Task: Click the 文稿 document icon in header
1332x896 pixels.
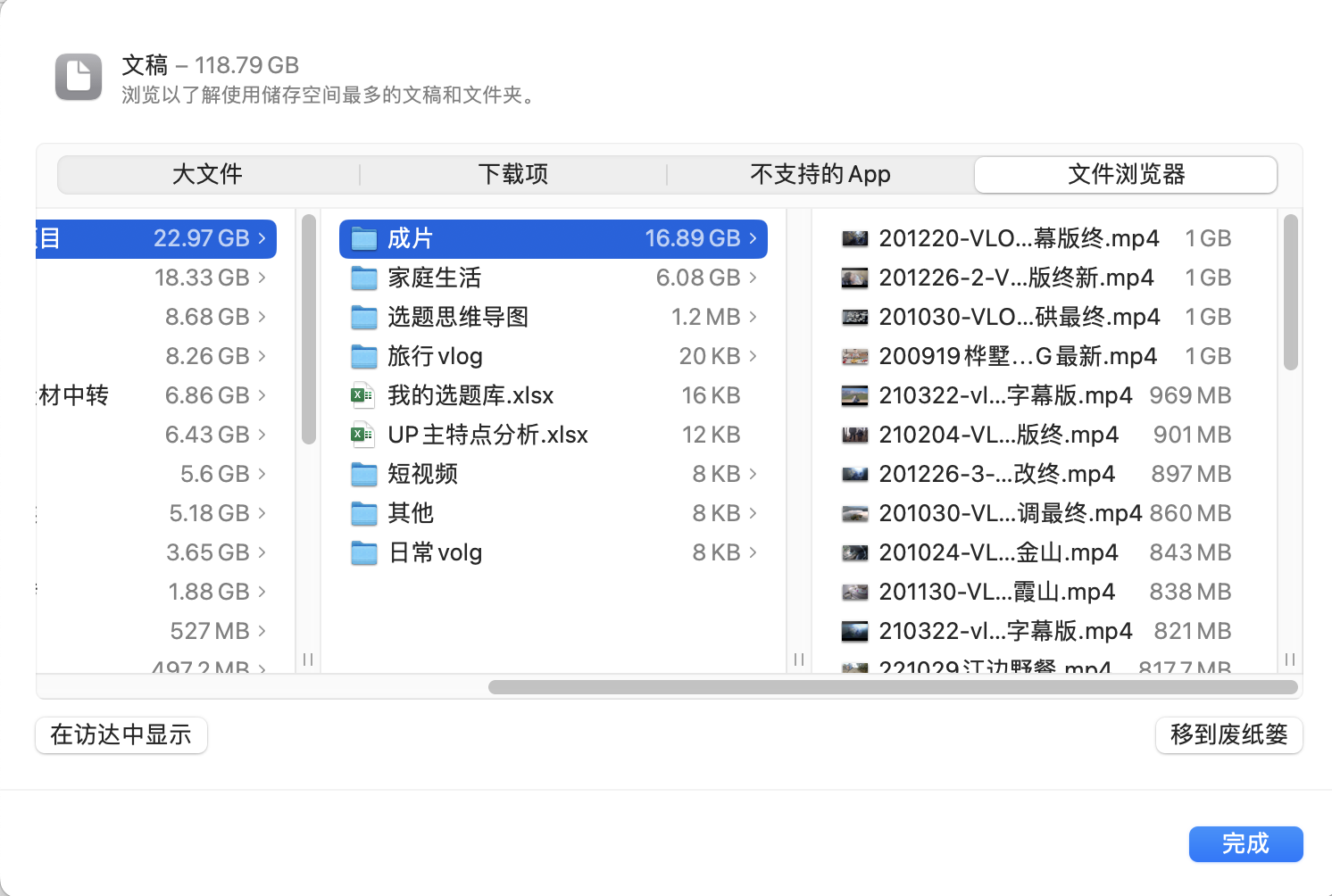Action: click(x=79, y=77)
